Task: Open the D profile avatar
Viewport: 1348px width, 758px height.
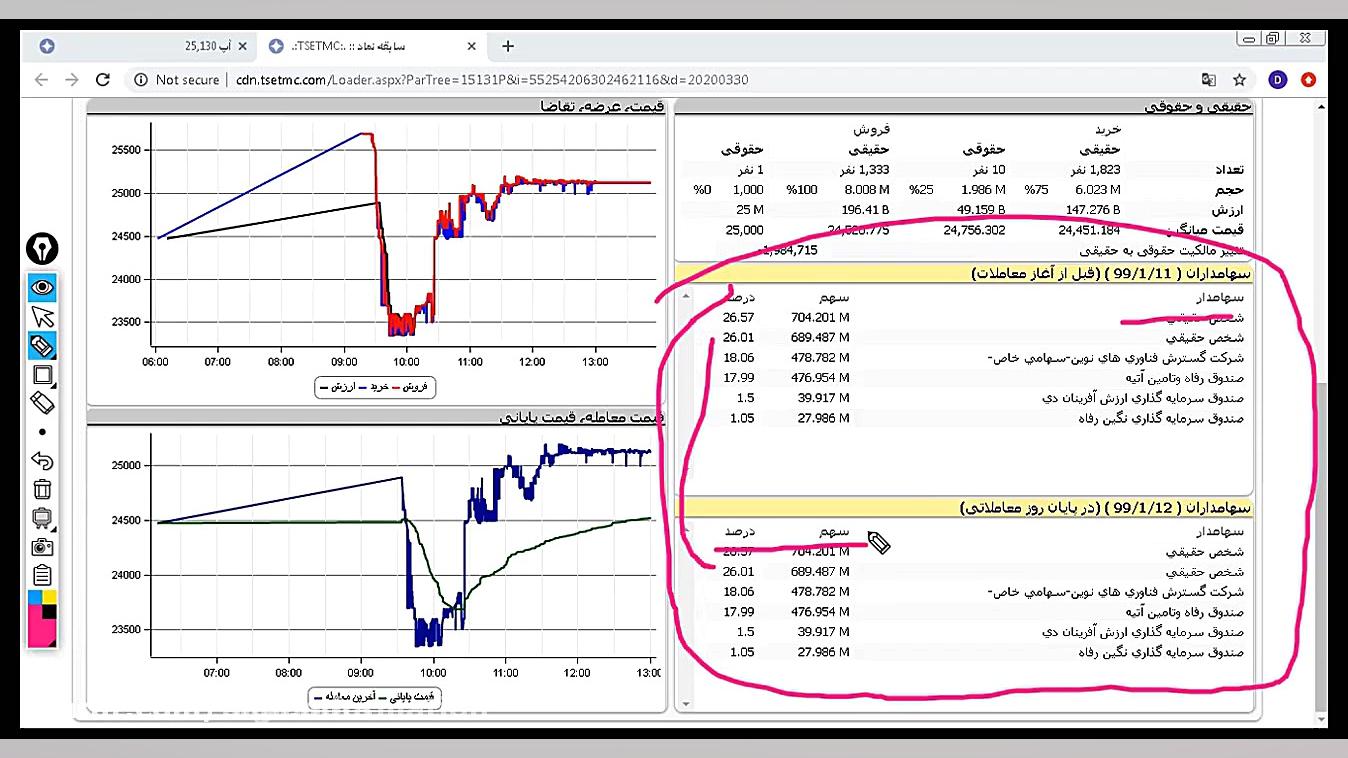Action: [1277, 80]
